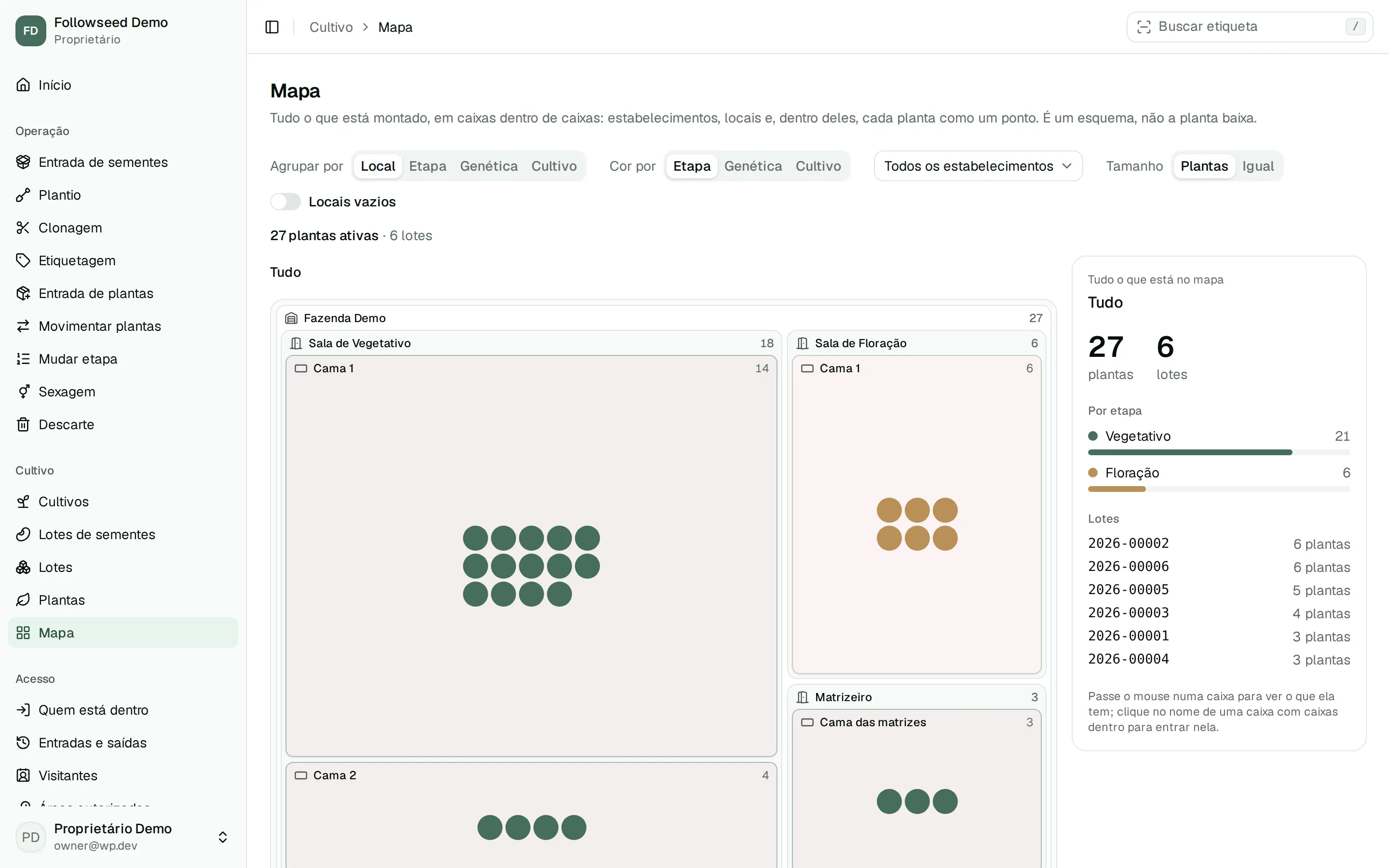Open Cultivos sprout icon
Viewport: 1389px width, 868px height.
[23, 502]
